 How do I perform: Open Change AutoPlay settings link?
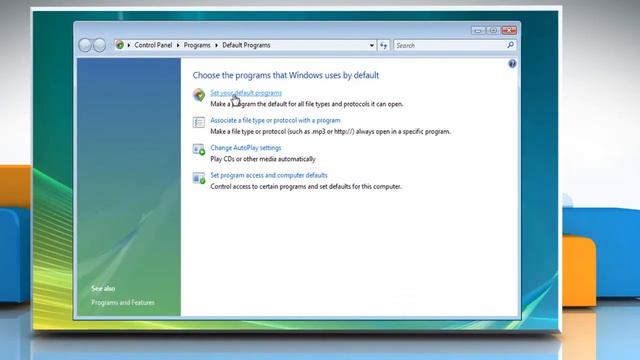tap(246, 148)
